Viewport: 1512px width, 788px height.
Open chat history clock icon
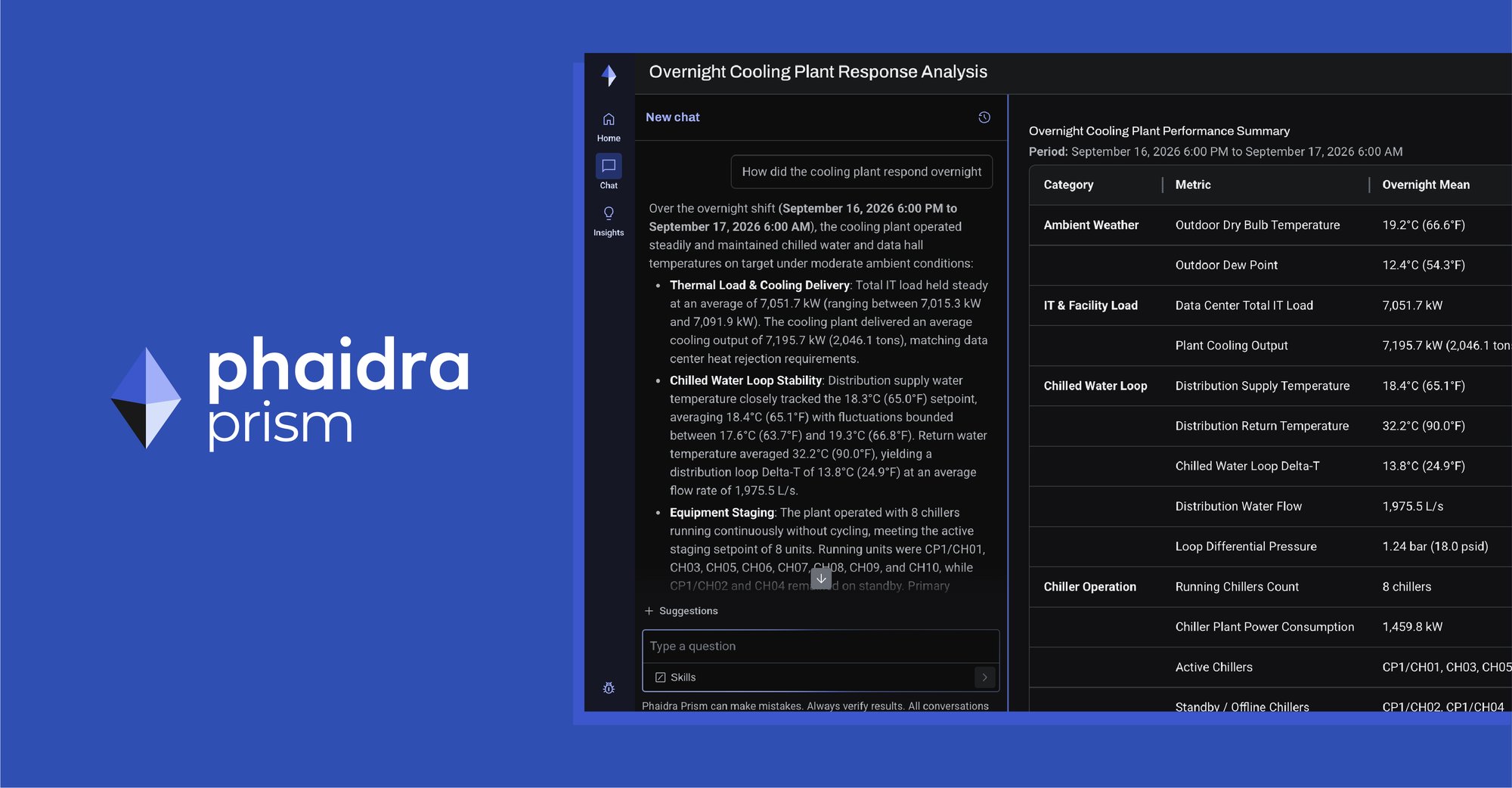click(x=984, y=117)
